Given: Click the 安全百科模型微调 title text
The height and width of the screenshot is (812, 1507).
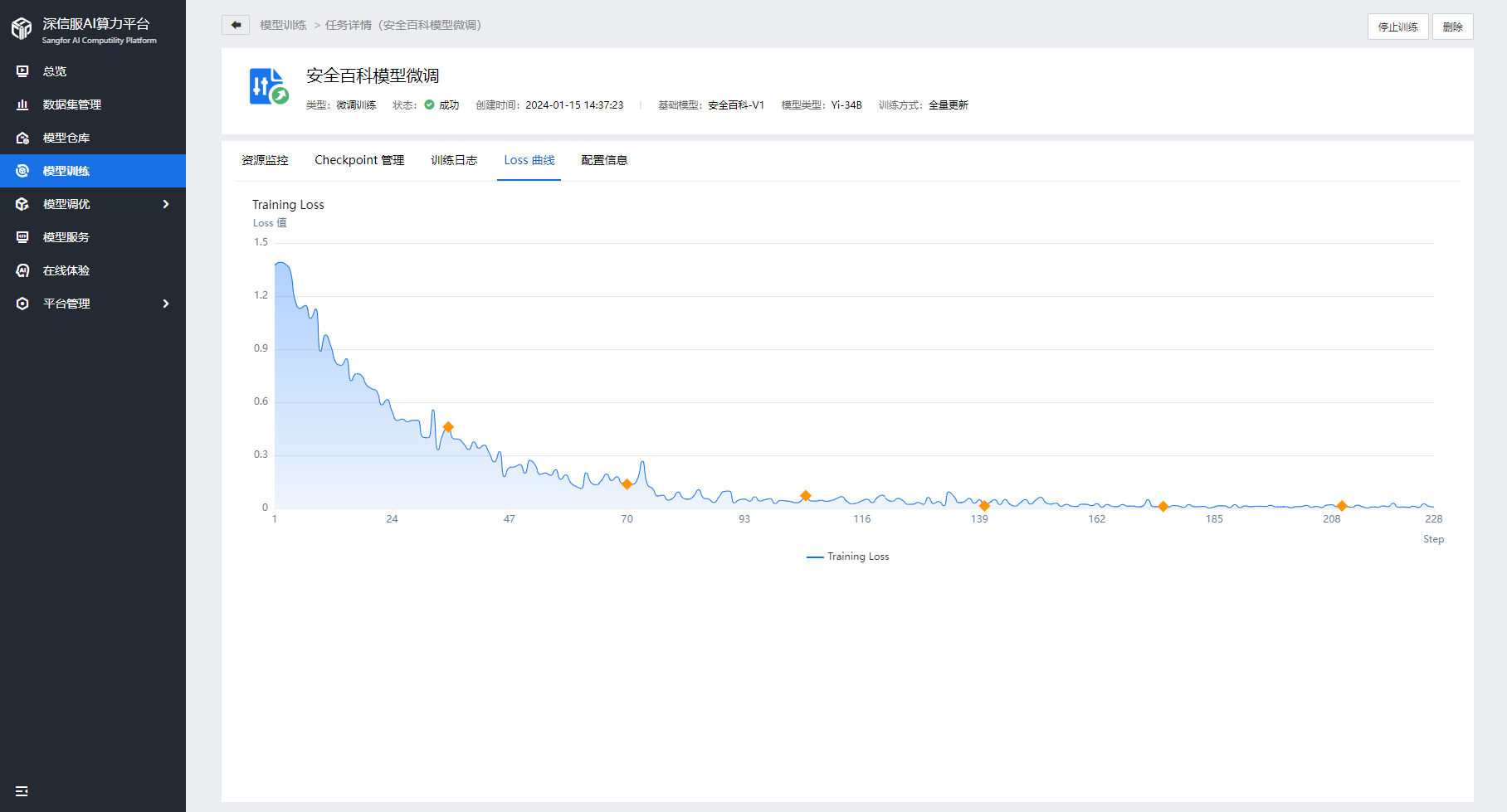Looking at the screenshot, I should click(373, 75).
